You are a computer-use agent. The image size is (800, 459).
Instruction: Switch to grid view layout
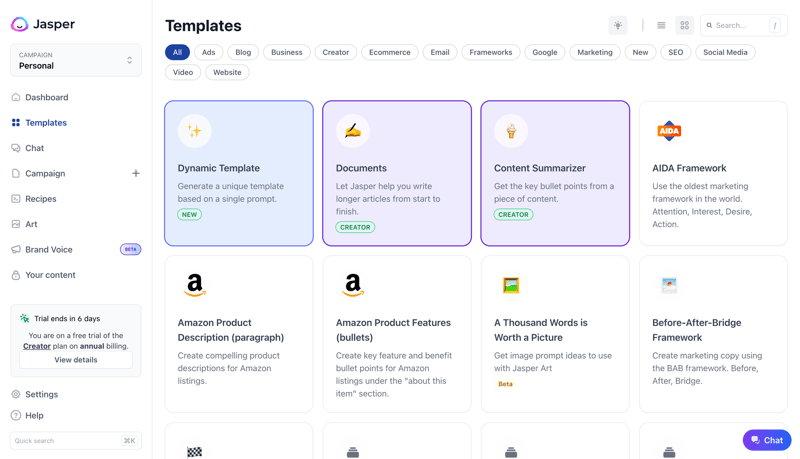685,25
